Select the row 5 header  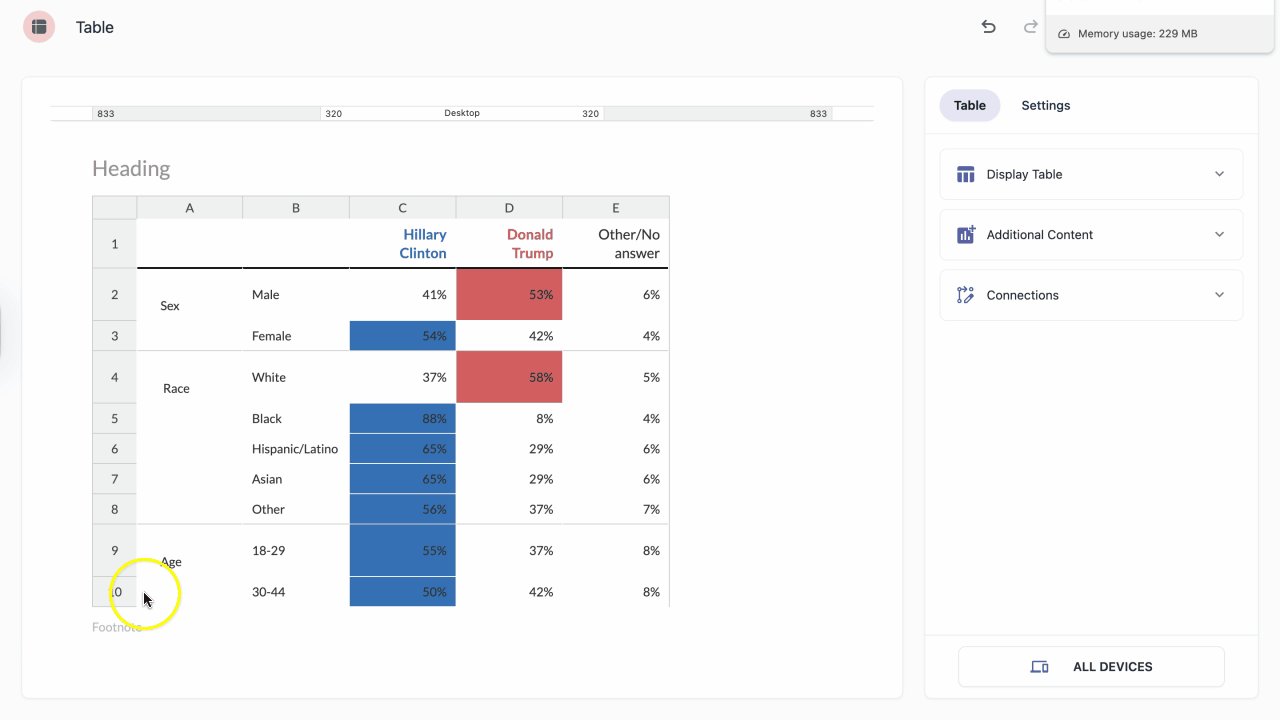click(x=114, y=419)
